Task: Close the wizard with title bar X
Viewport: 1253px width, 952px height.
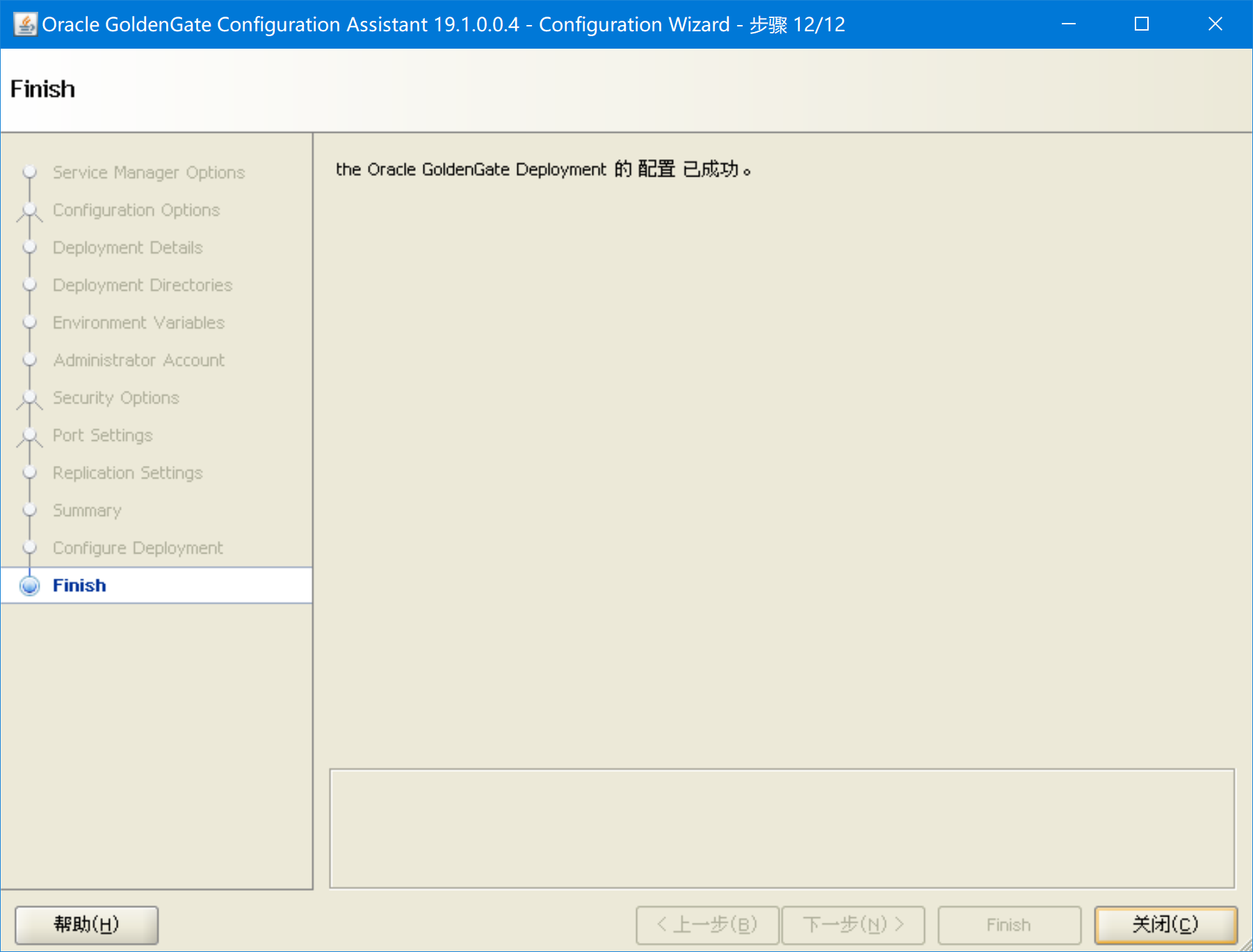Action: 1215,24
